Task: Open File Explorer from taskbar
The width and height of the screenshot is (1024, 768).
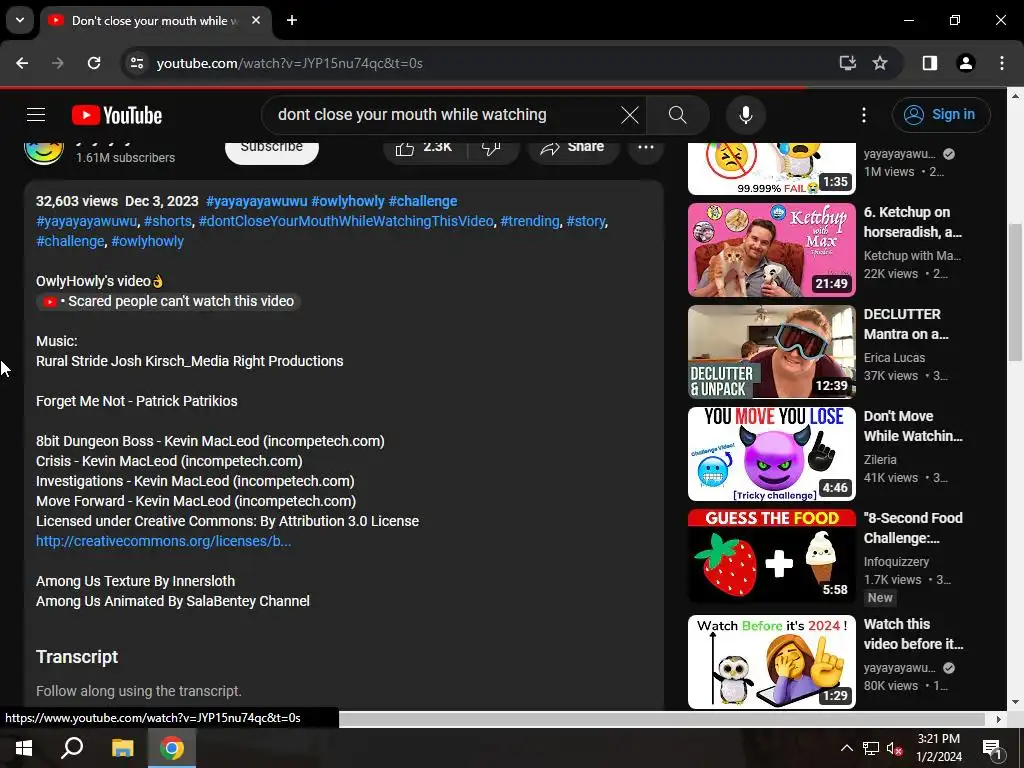Action: pos(122,748)
